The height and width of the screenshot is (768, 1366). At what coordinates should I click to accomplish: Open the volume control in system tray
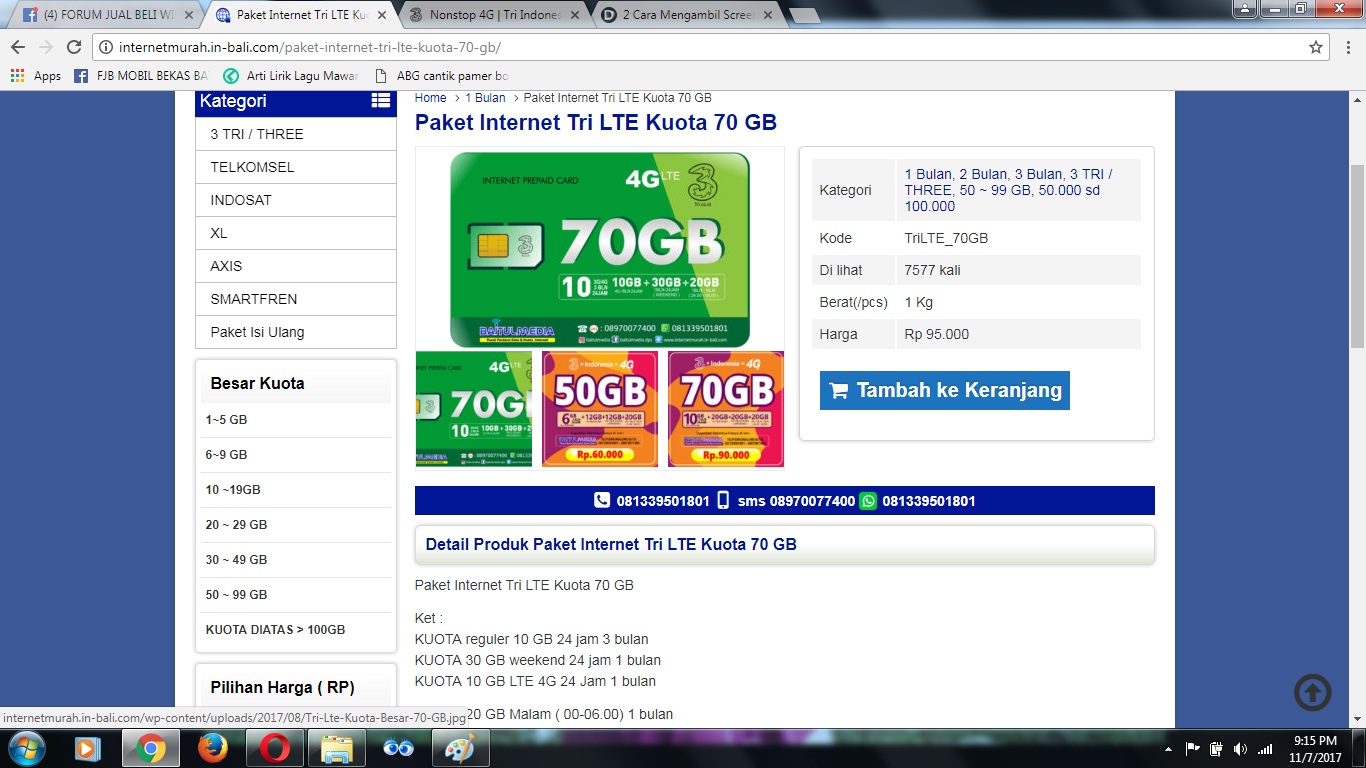point(1240,749)
